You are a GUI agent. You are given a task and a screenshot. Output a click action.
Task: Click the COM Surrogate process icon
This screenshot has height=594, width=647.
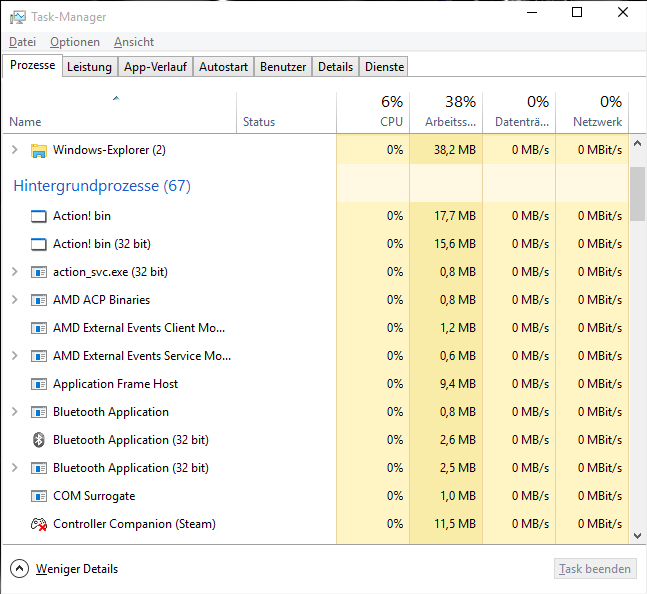tap(39, 496)
